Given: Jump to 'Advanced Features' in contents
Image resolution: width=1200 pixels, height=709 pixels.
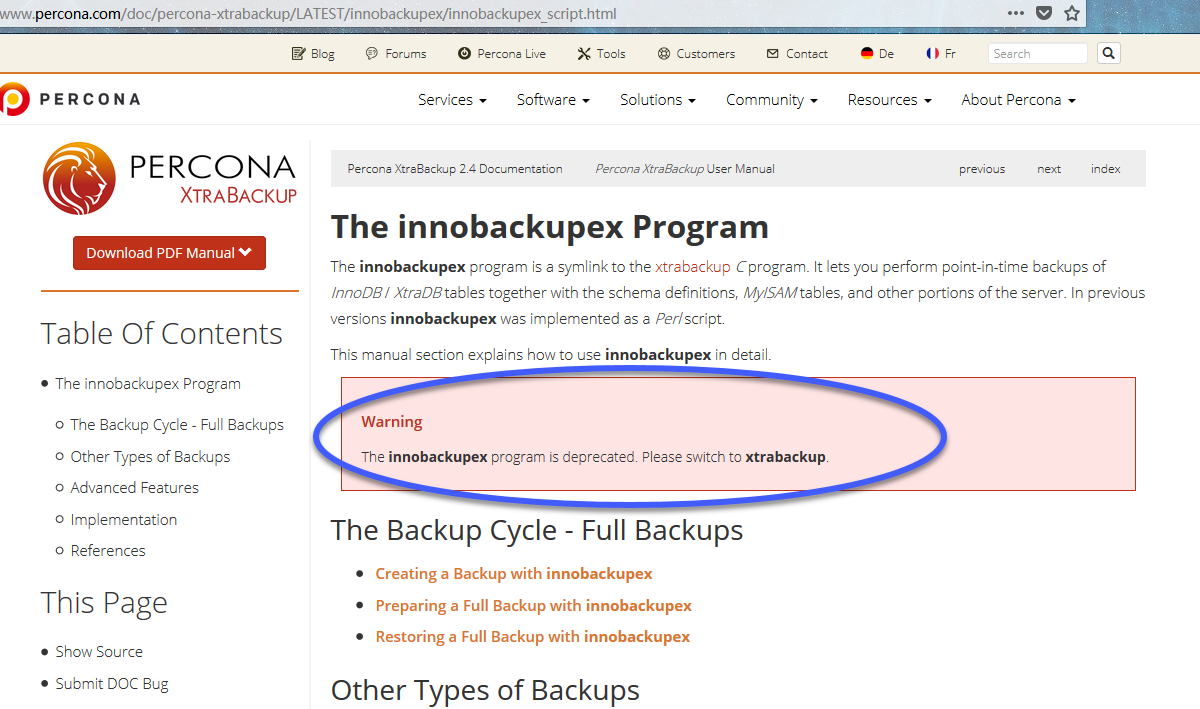Looking at the screenshot, I should coord(134,488).
